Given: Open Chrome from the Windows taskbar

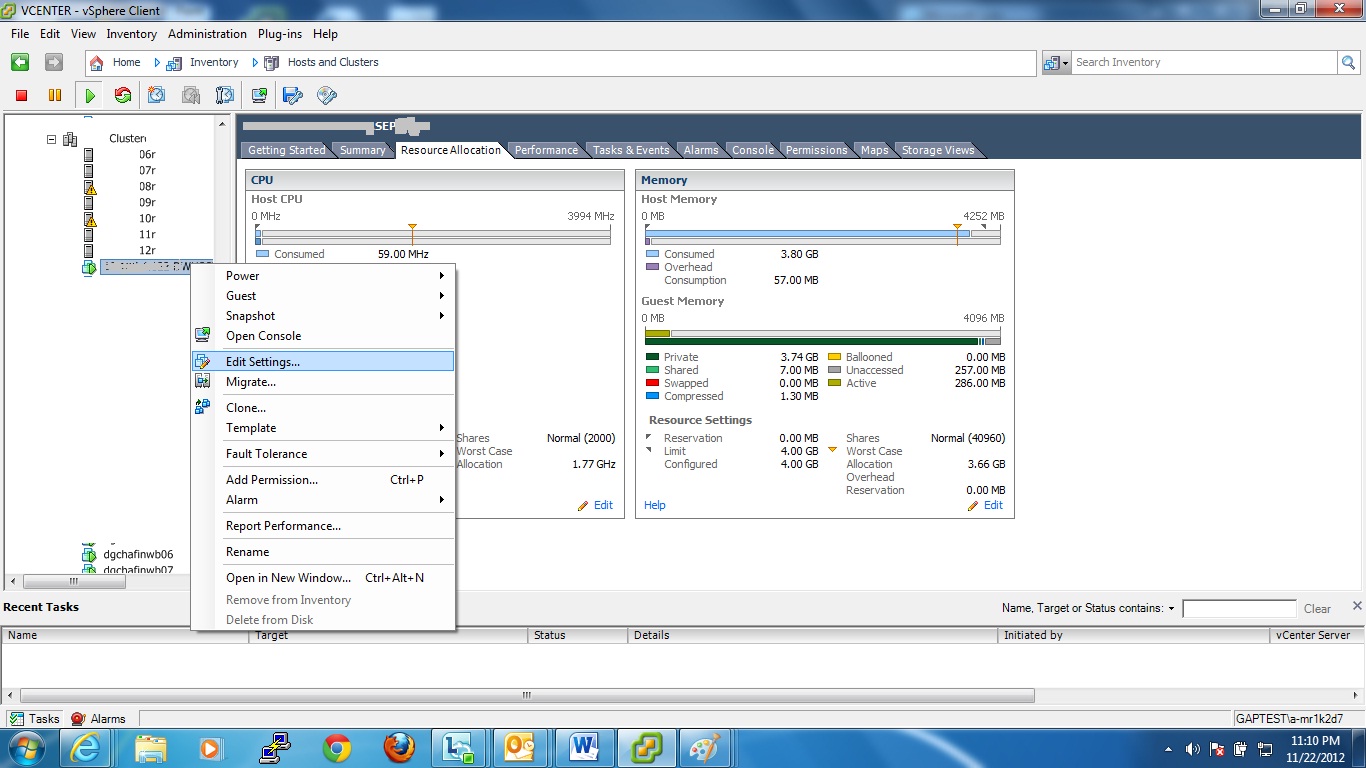Looking at the screenshot, I should coord(337,748).
